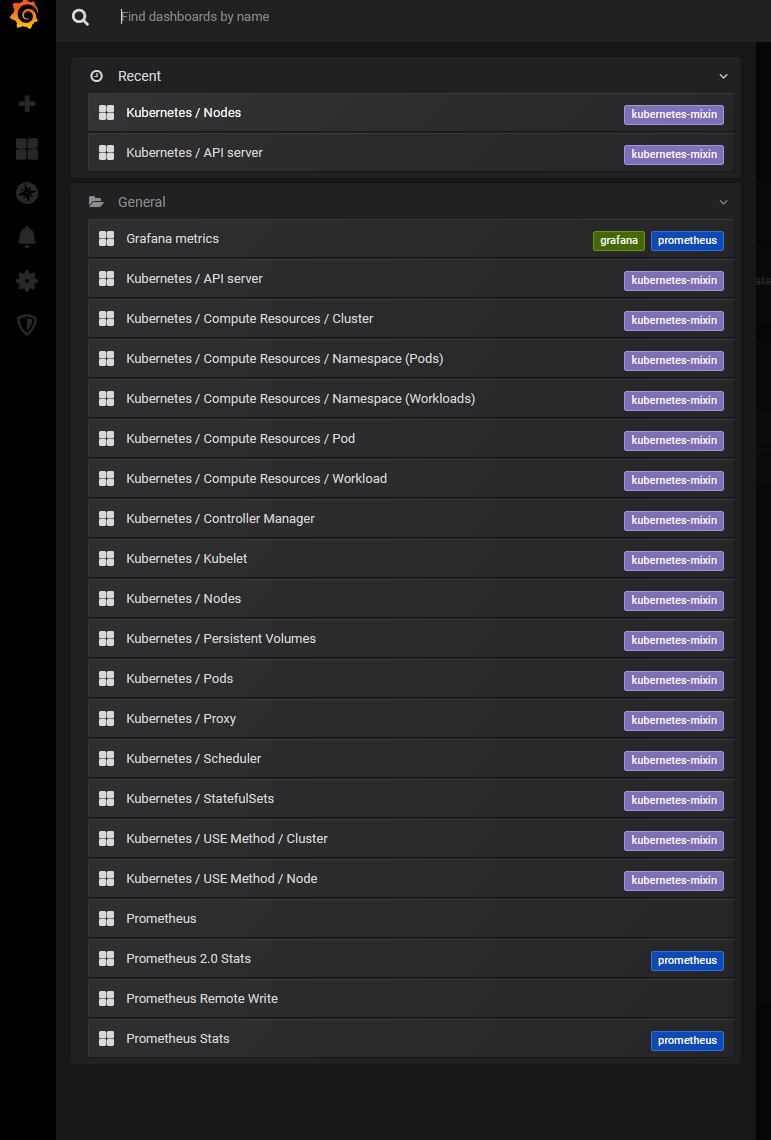Screen dimensions: 771x1140
Task: Click dashboard icon beside Kubernetes / Kubelet
Action: 106,558
